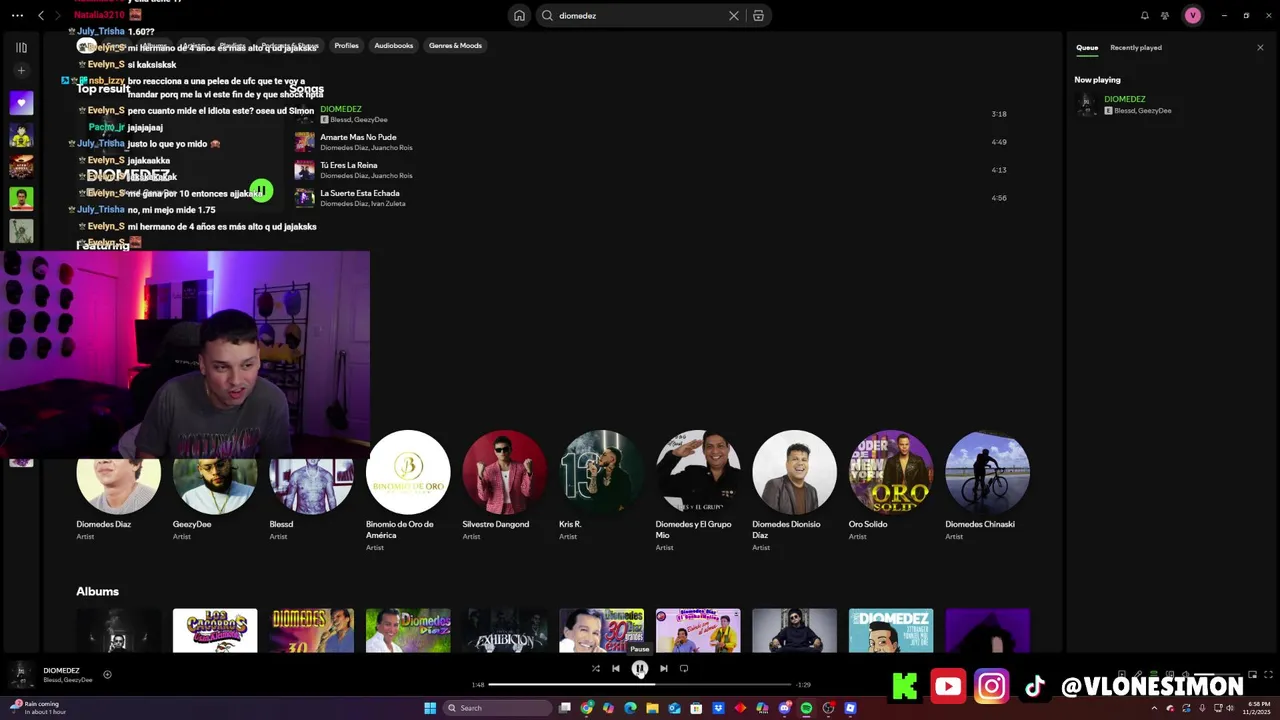Switch to the Recently played tab
The height and width of the screenshot is (720, 1280).
pos(1136,47)
